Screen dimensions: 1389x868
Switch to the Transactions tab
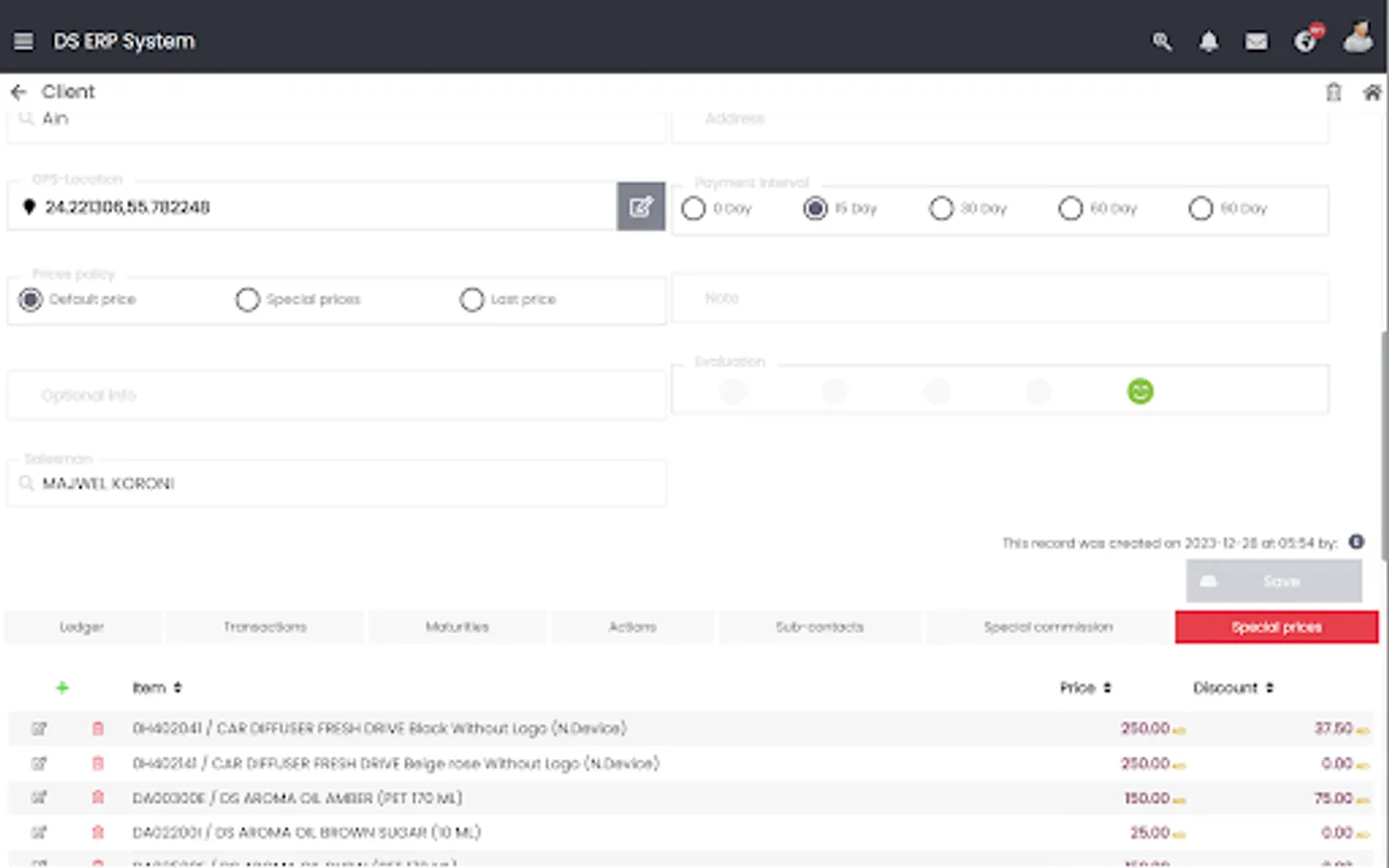point(265,627)
